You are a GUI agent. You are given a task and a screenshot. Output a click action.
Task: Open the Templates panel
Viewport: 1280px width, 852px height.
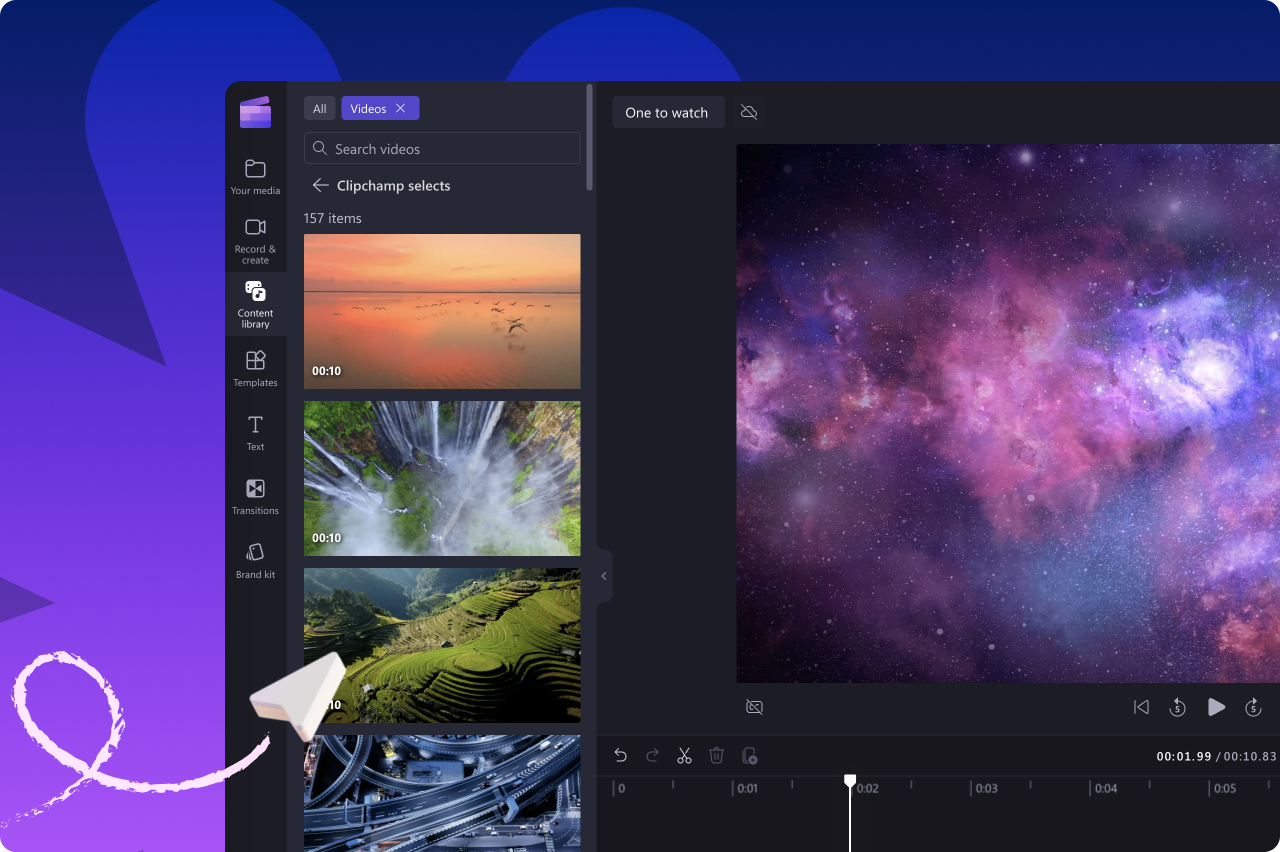(255, 367)
